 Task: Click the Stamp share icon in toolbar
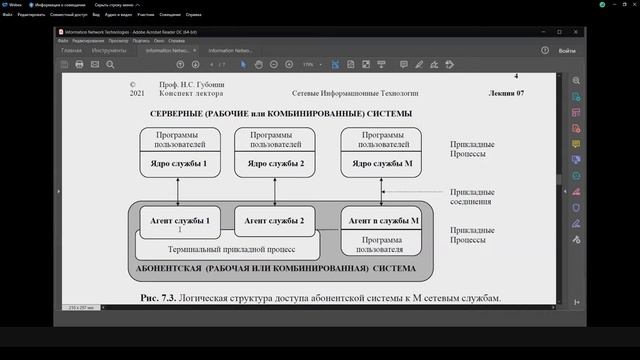tap(449, 64)
